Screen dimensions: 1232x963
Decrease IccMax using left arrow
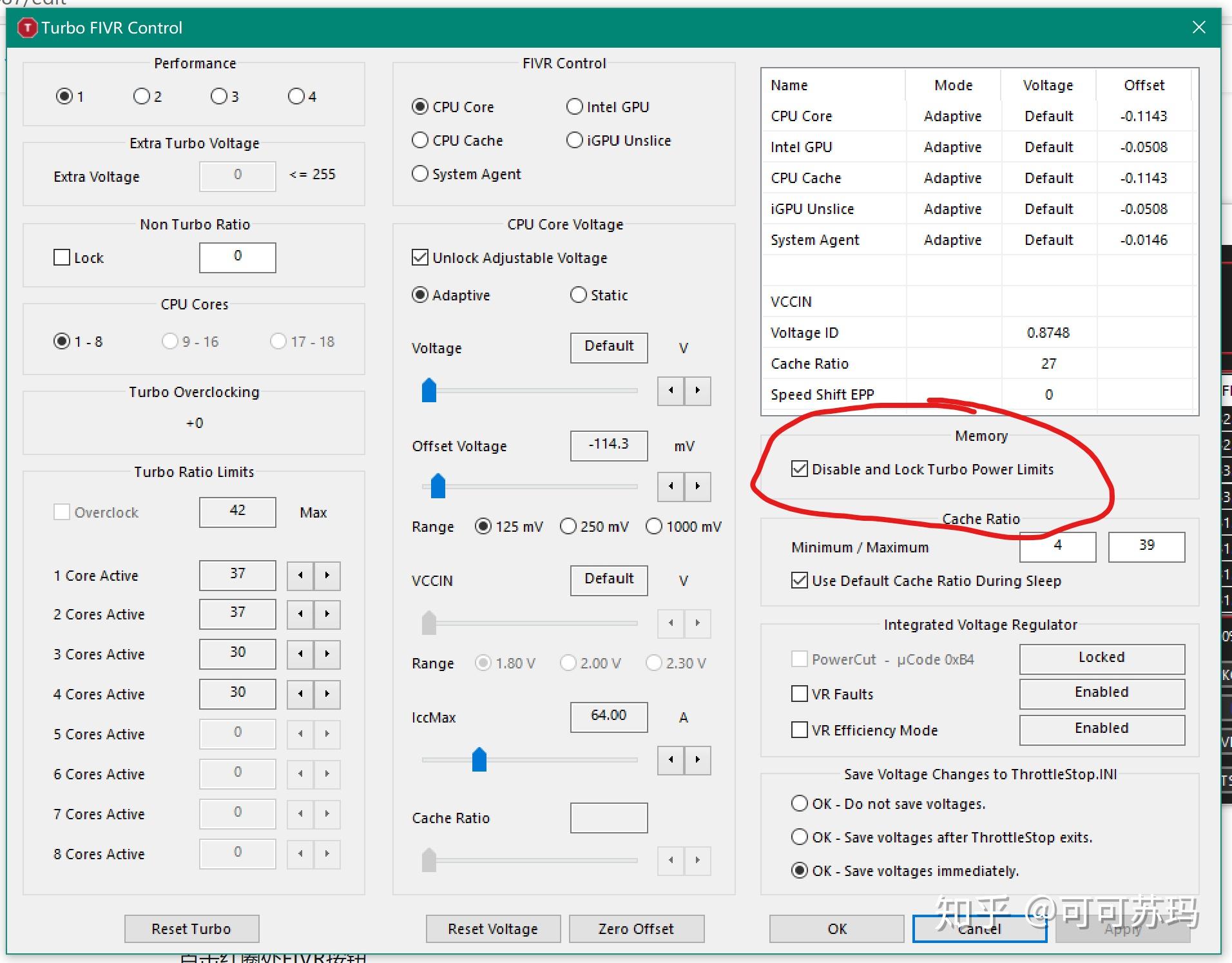click(x=671, y=760)
